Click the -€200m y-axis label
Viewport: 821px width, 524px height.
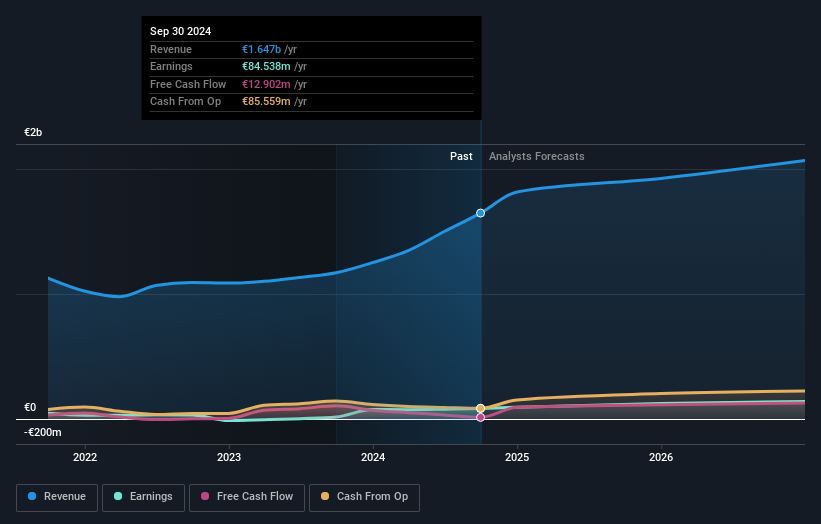42,432
